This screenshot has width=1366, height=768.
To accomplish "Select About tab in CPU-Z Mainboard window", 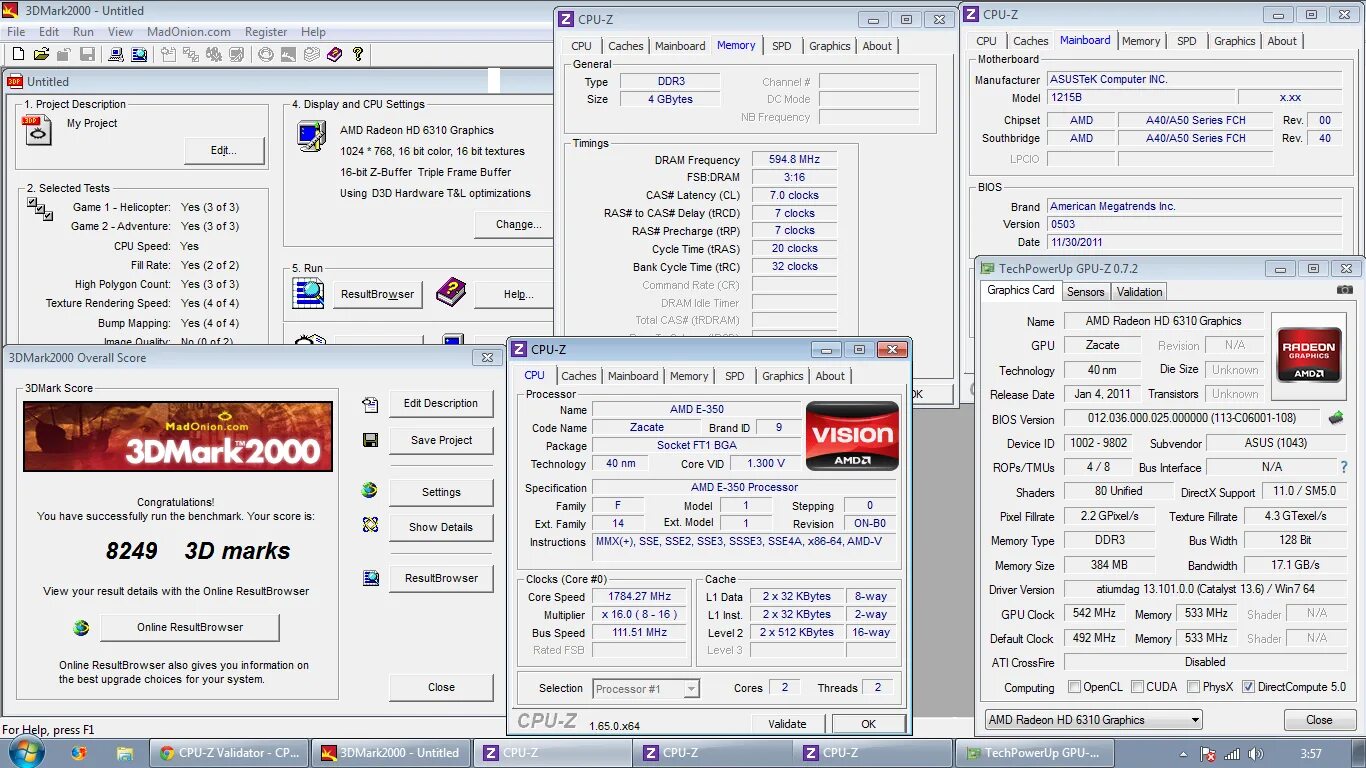I will coord(1282,41).
